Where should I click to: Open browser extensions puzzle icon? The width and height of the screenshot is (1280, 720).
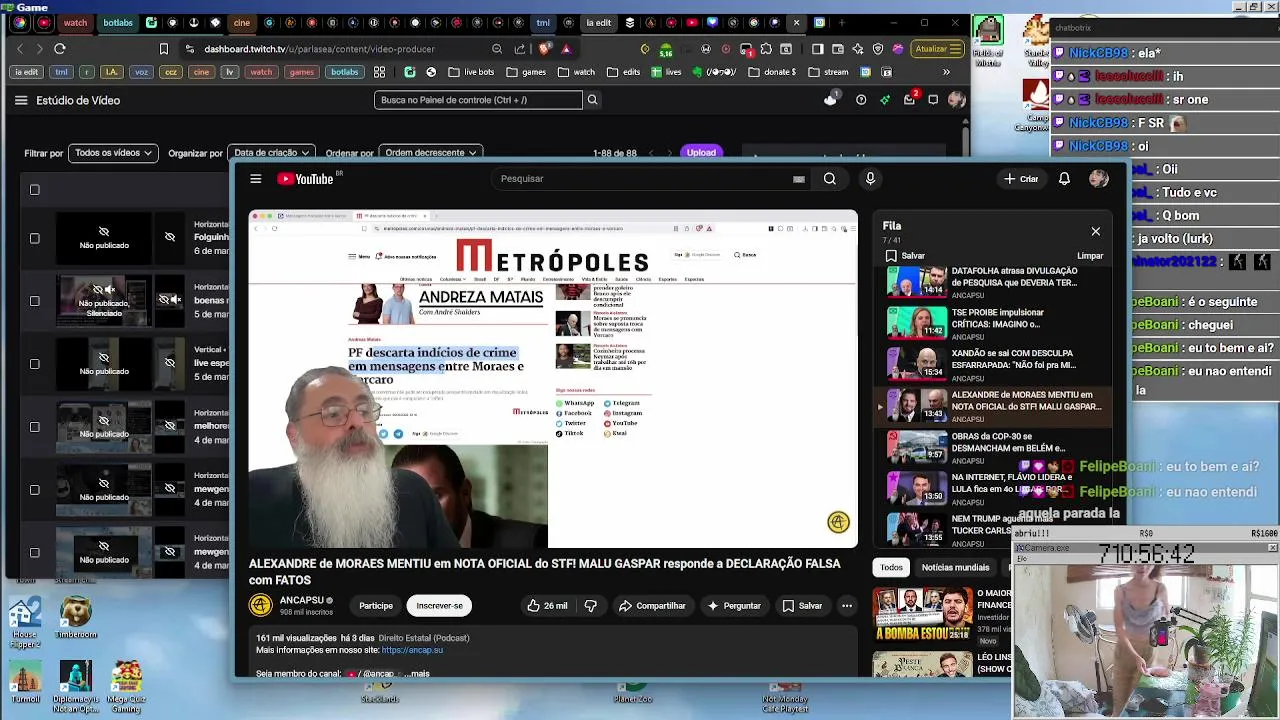[x=766, y=48]
